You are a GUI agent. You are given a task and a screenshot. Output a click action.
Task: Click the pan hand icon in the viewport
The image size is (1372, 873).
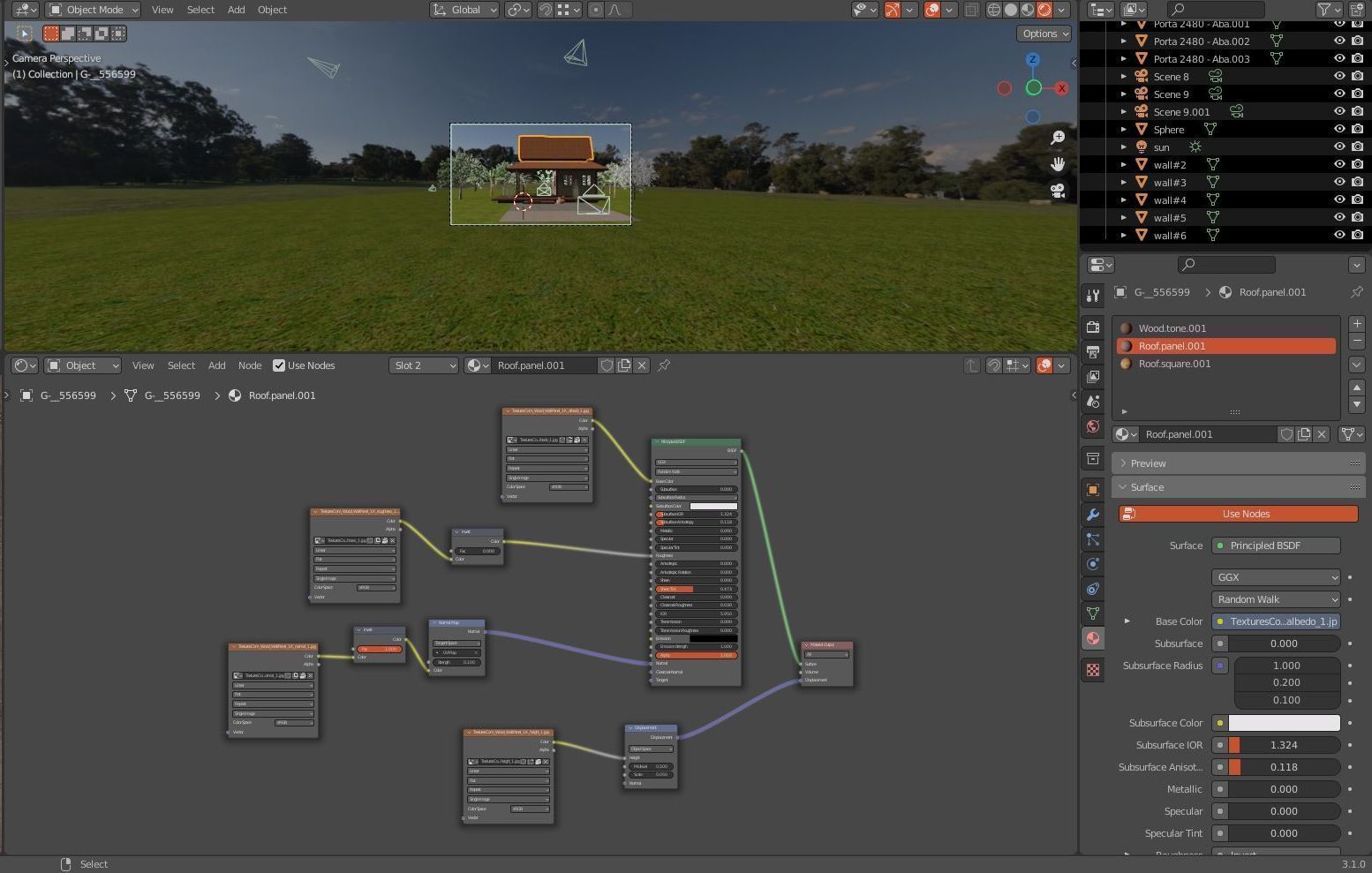point(1058,164)
